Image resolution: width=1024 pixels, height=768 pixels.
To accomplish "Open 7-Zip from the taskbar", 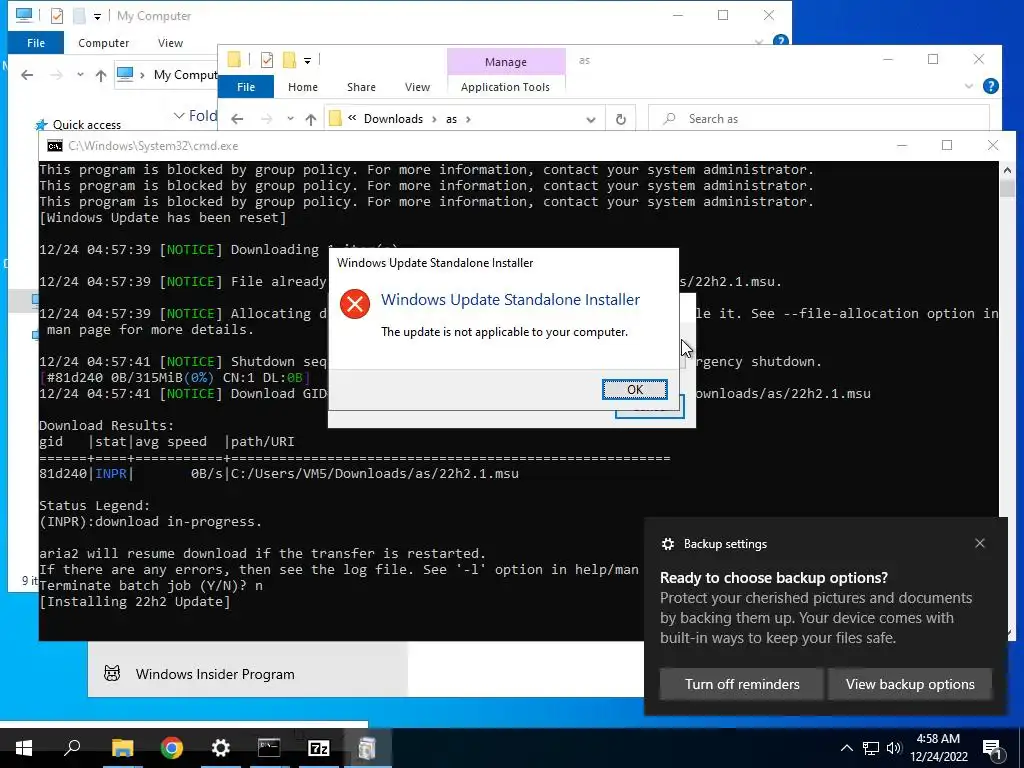I will click(x=318, y=748).
